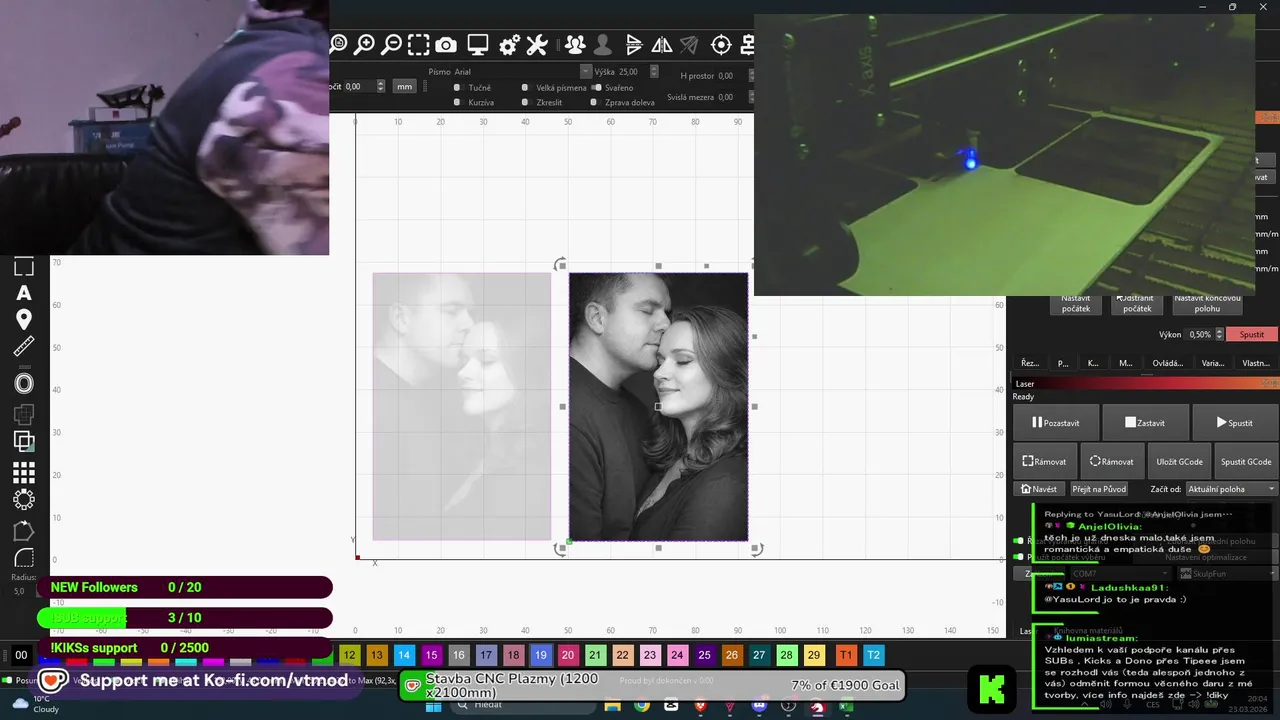The width and height of the screenshot is (1280, 720).
Task: Toggle the Zkreslit switch
Action: tap(525, 102)
